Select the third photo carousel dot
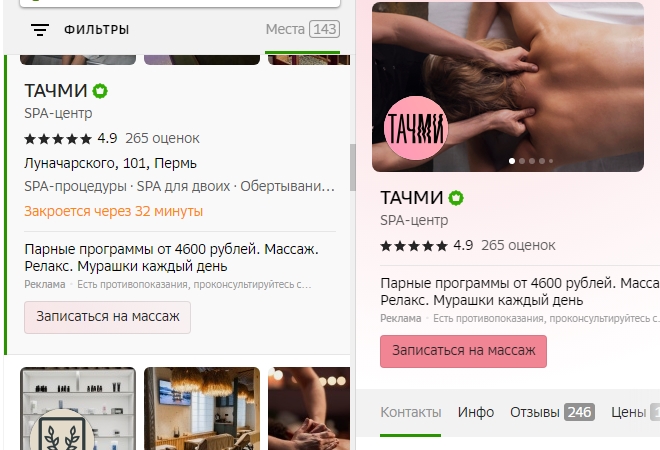The image size is (660, 450). [532, 161]
